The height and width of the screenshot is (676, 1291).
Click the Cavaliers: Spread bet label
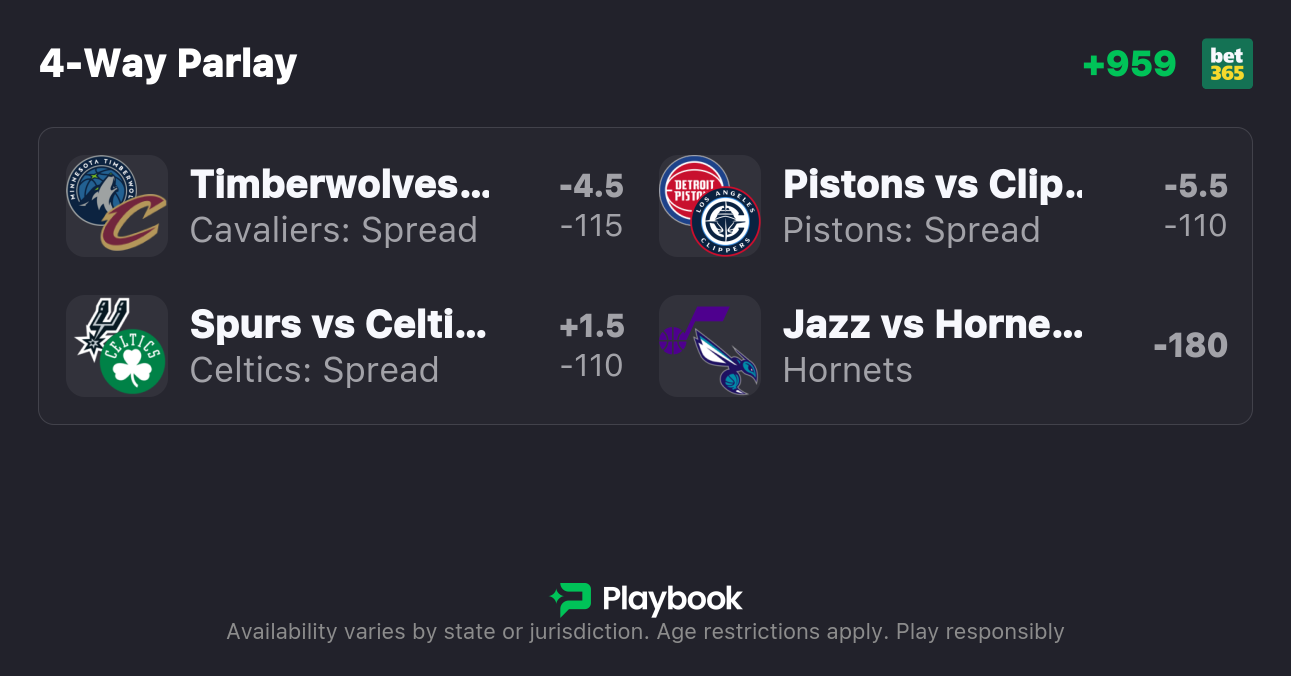click(x=333, y=231)
